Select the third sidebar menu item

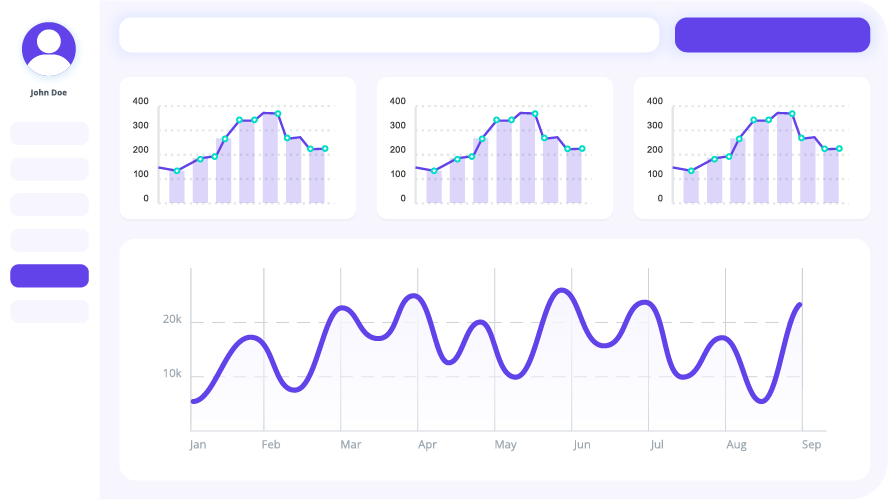click(x=50, y=204)
